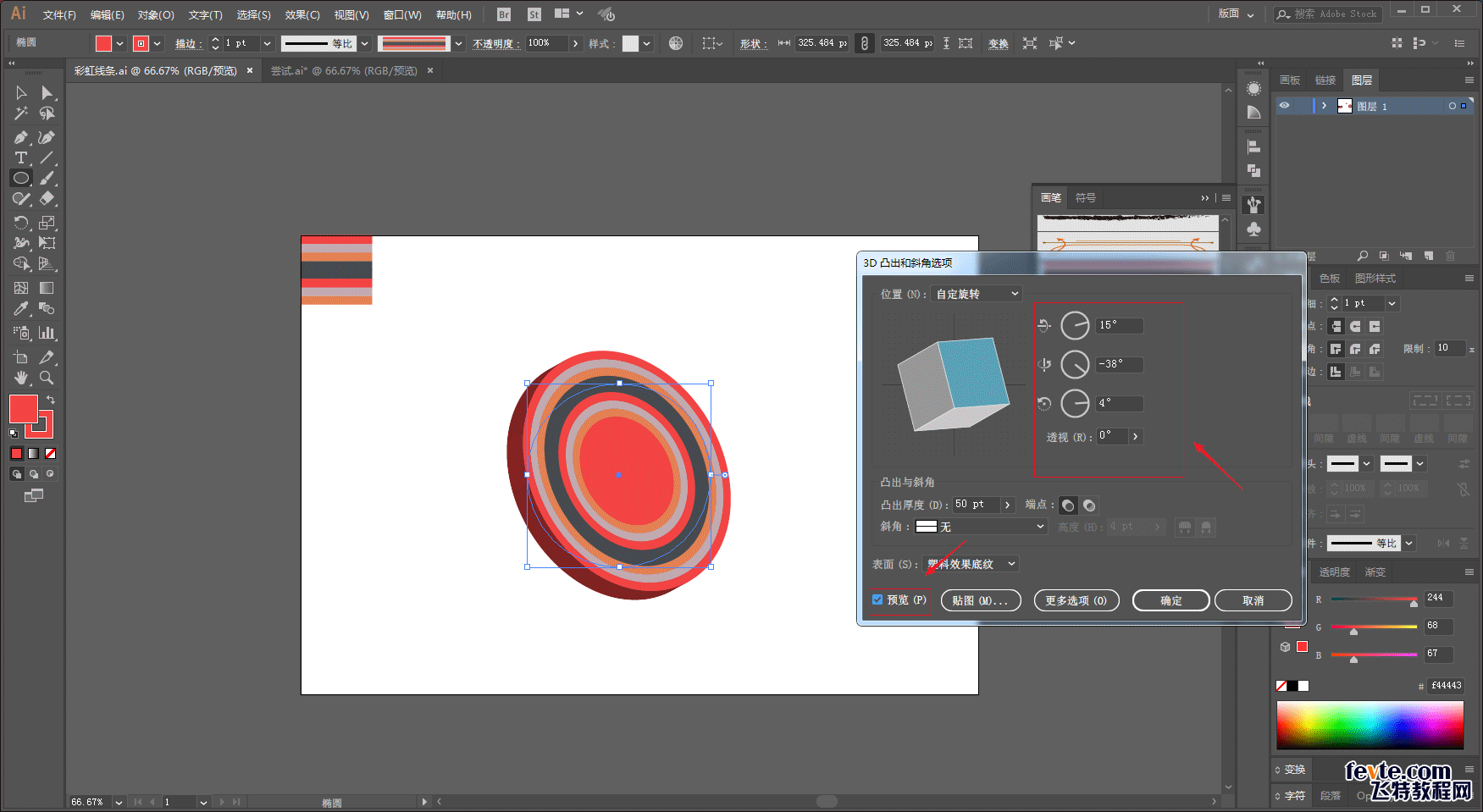Viewport: 1483px width, 812px height.
Task: Hide 图层 1 using eye icon
Action: 1284,106
